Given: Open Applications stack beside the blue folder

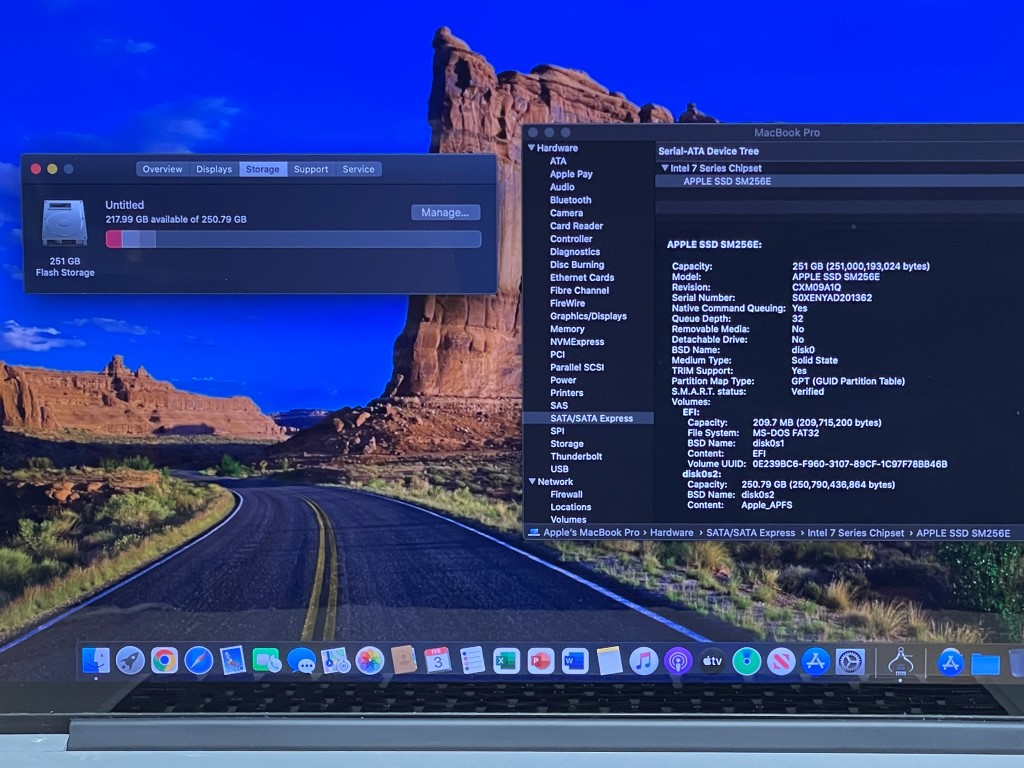Looking at the screenshot, I should coord(950,662).
